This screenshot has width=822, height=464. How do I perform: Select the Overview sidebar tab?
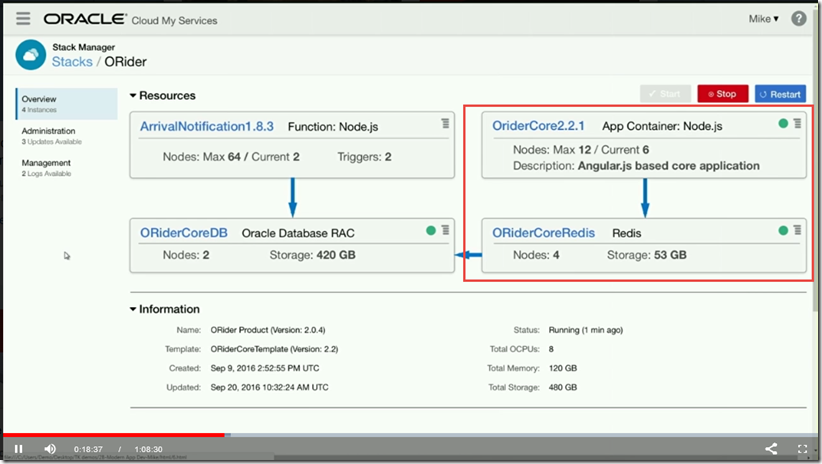pyautogui.click(x=67, y=104)
